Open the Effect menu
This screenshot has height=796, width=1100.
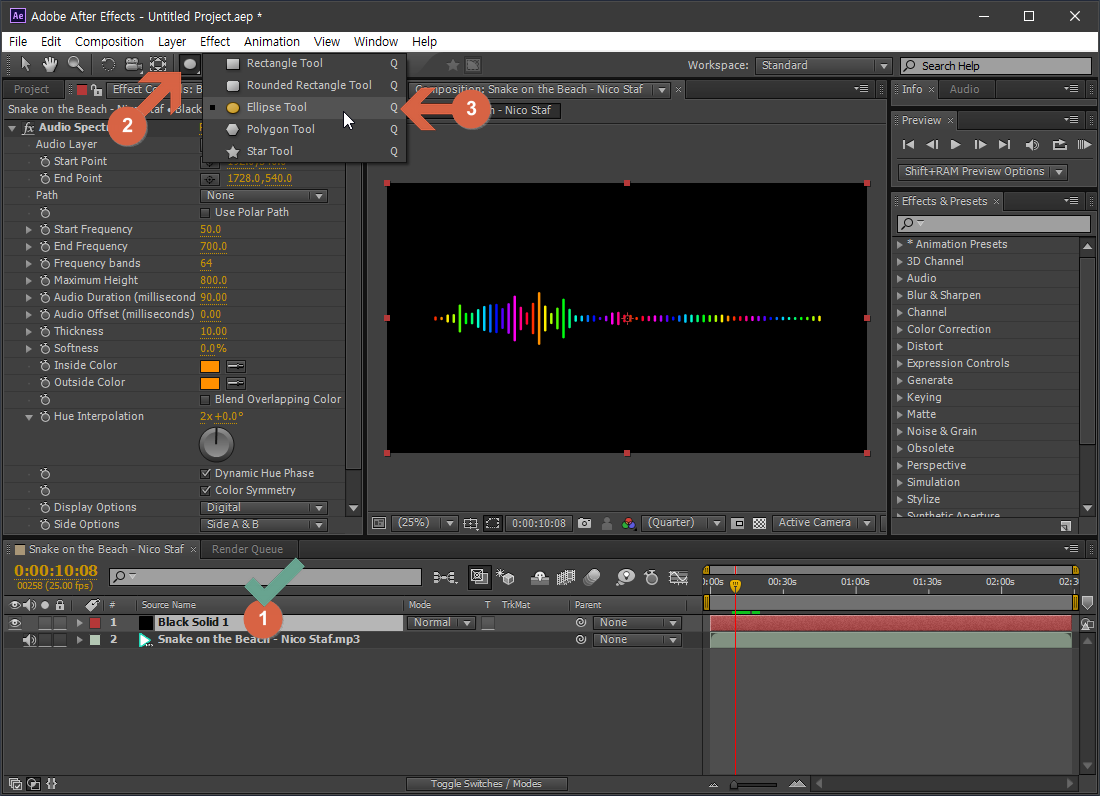(215, 41)
